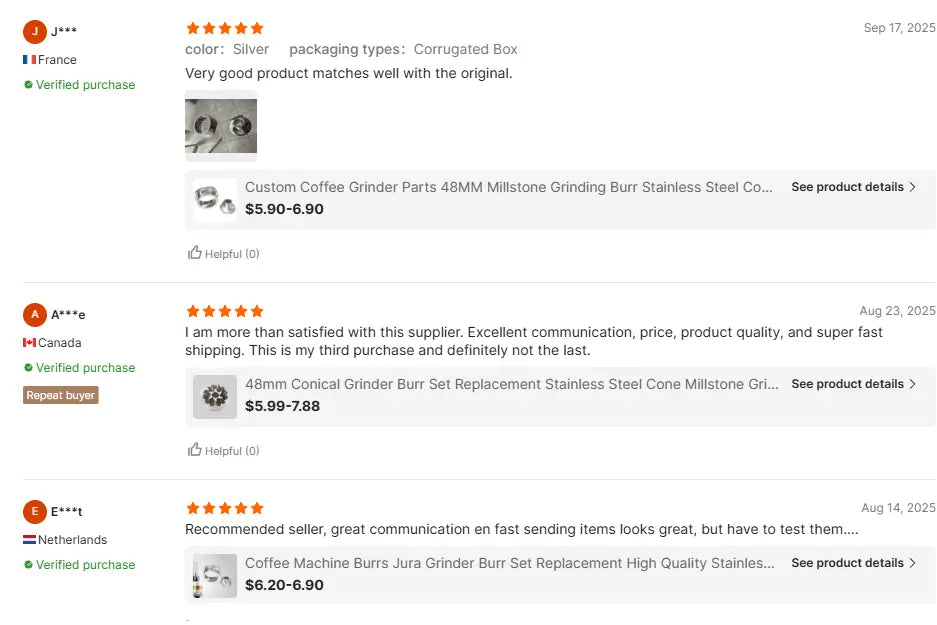This screenshot has width=937, height=625.
Task: Open 48mm Conical Grinder Burr Set title link
Action: tap(511, 384)
